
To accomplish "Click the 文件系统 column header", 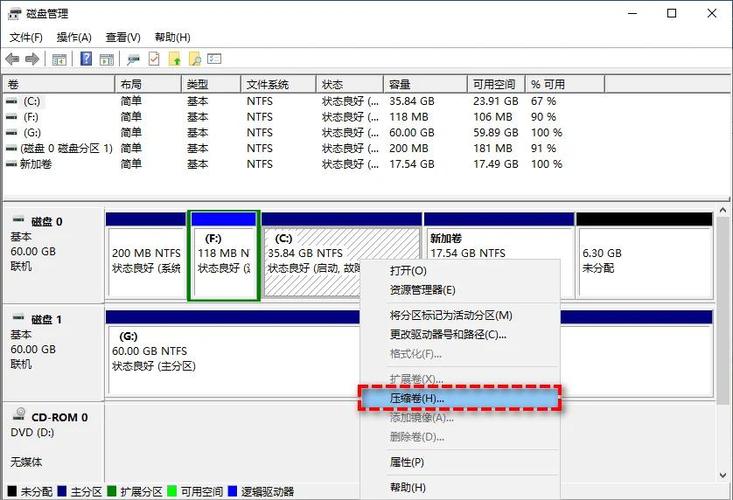I will (x=268, y=85).
